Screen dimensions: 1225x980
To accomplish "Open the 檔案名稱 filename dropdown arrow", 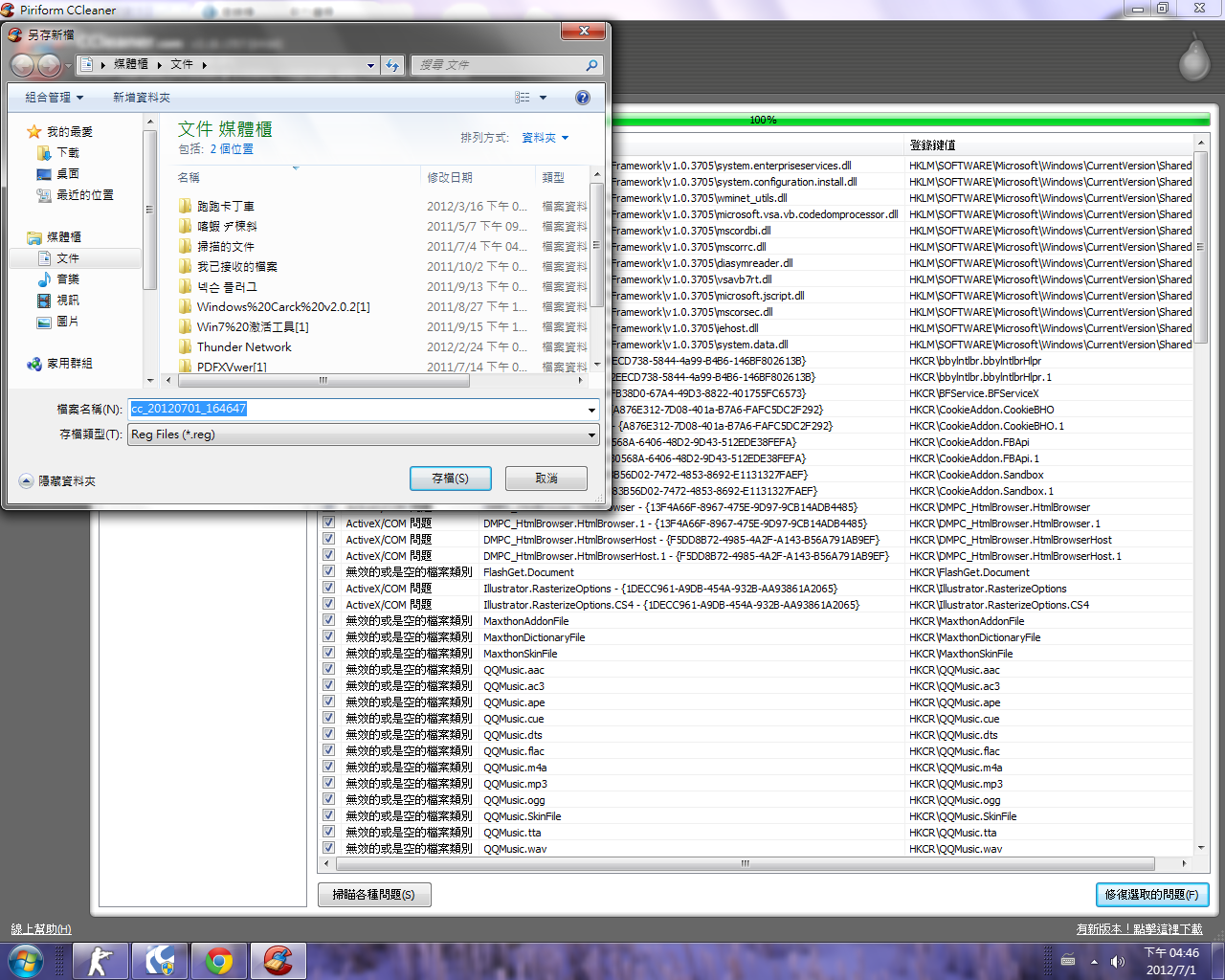I will (x=591, y=410).
